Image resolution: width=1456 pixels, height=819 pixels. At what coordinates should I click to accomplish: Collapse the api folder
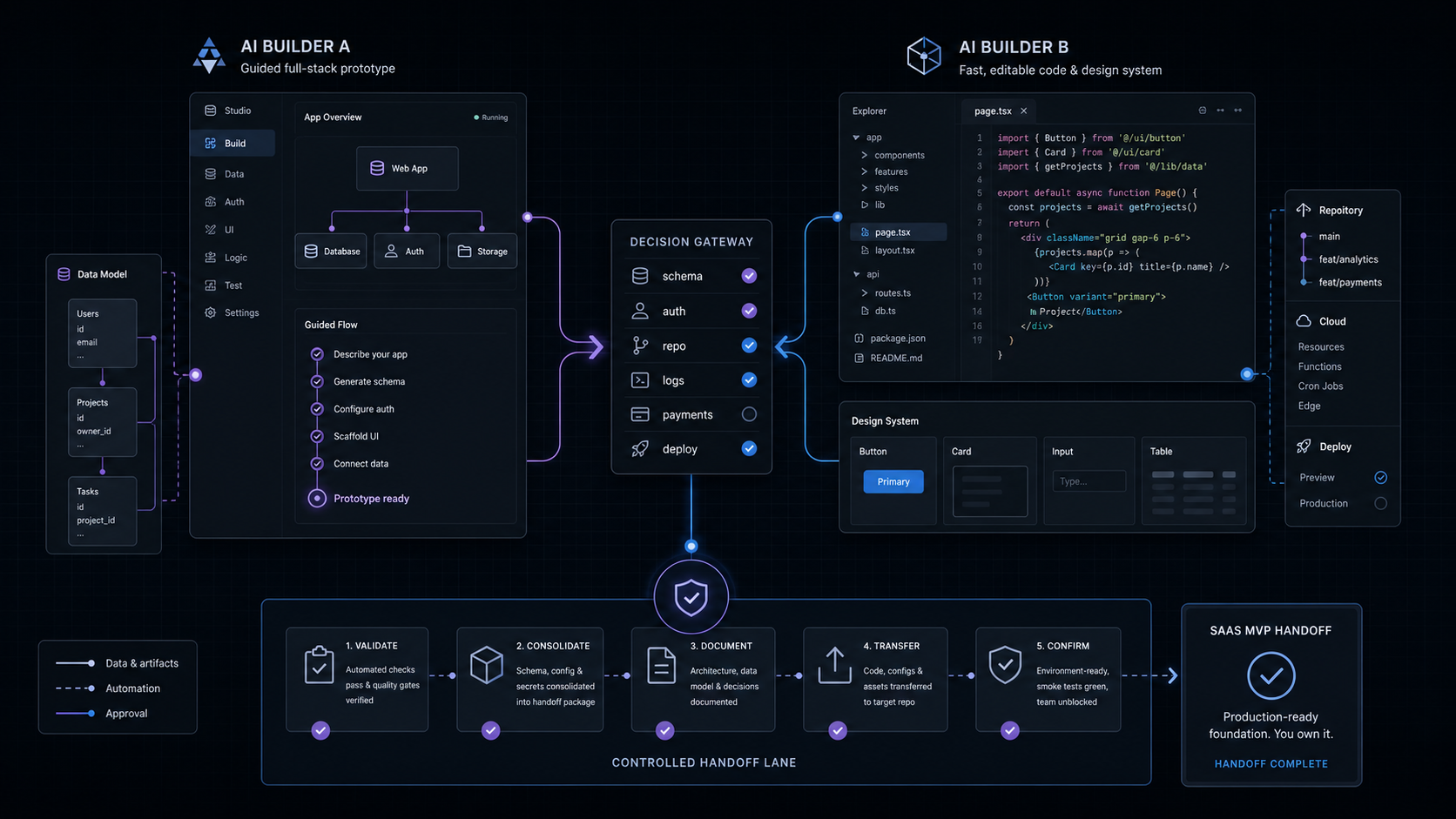click(x=856, y=274)
